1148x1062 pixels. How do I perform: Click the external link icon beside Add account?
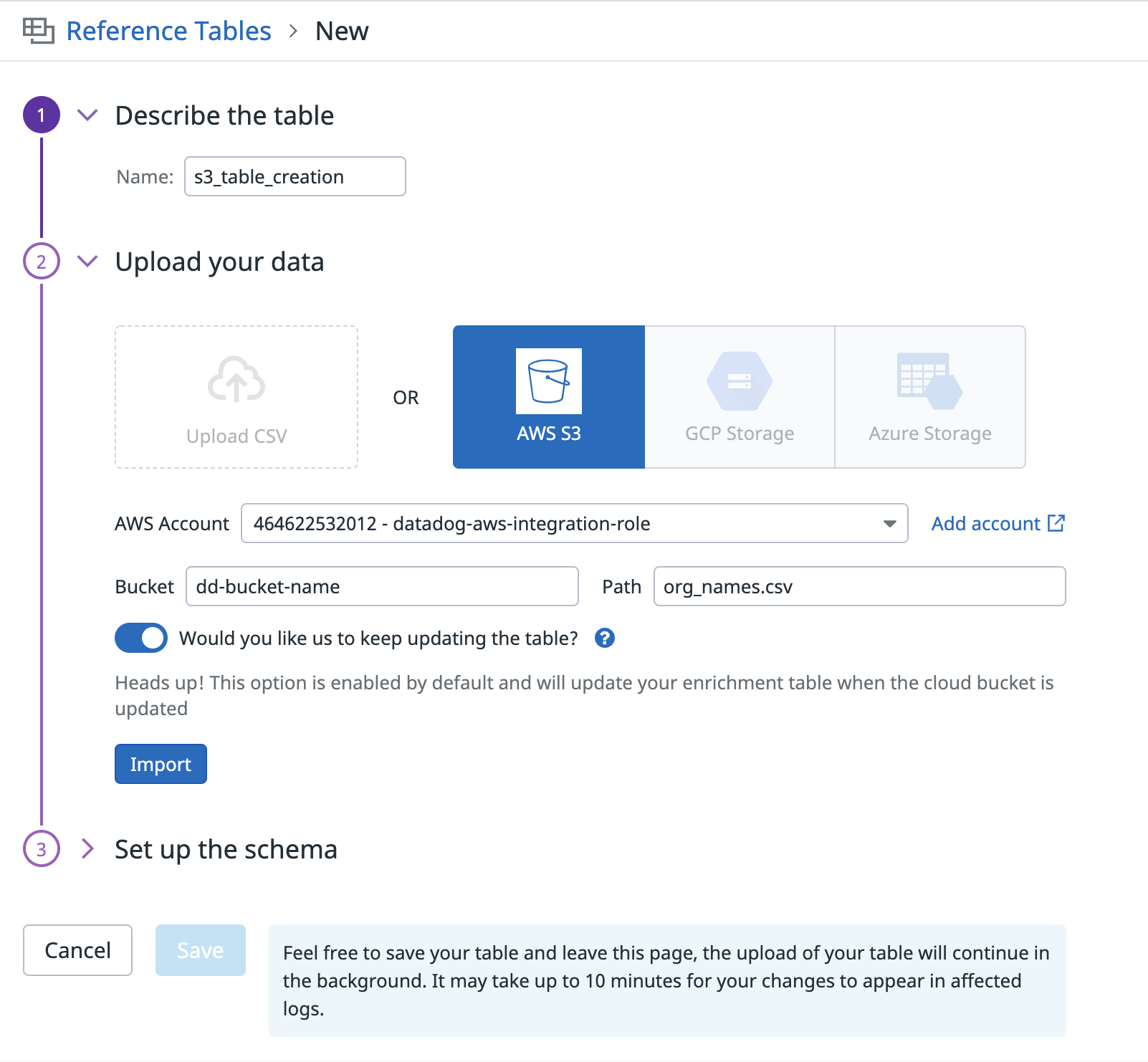tap(1056, 523)
